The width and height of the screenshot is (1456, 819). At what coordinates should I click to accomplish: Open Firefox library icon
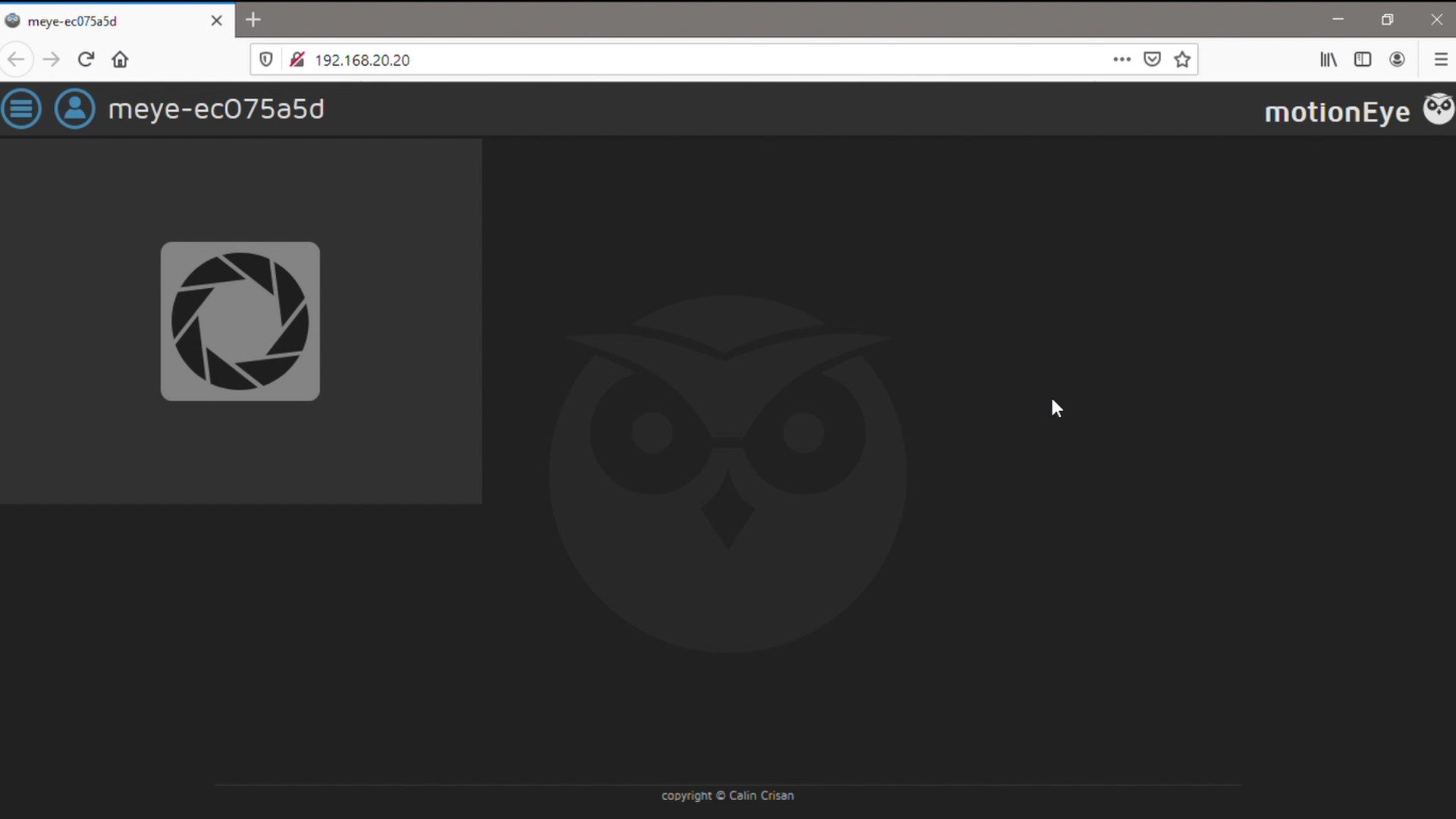point(1328,59)
